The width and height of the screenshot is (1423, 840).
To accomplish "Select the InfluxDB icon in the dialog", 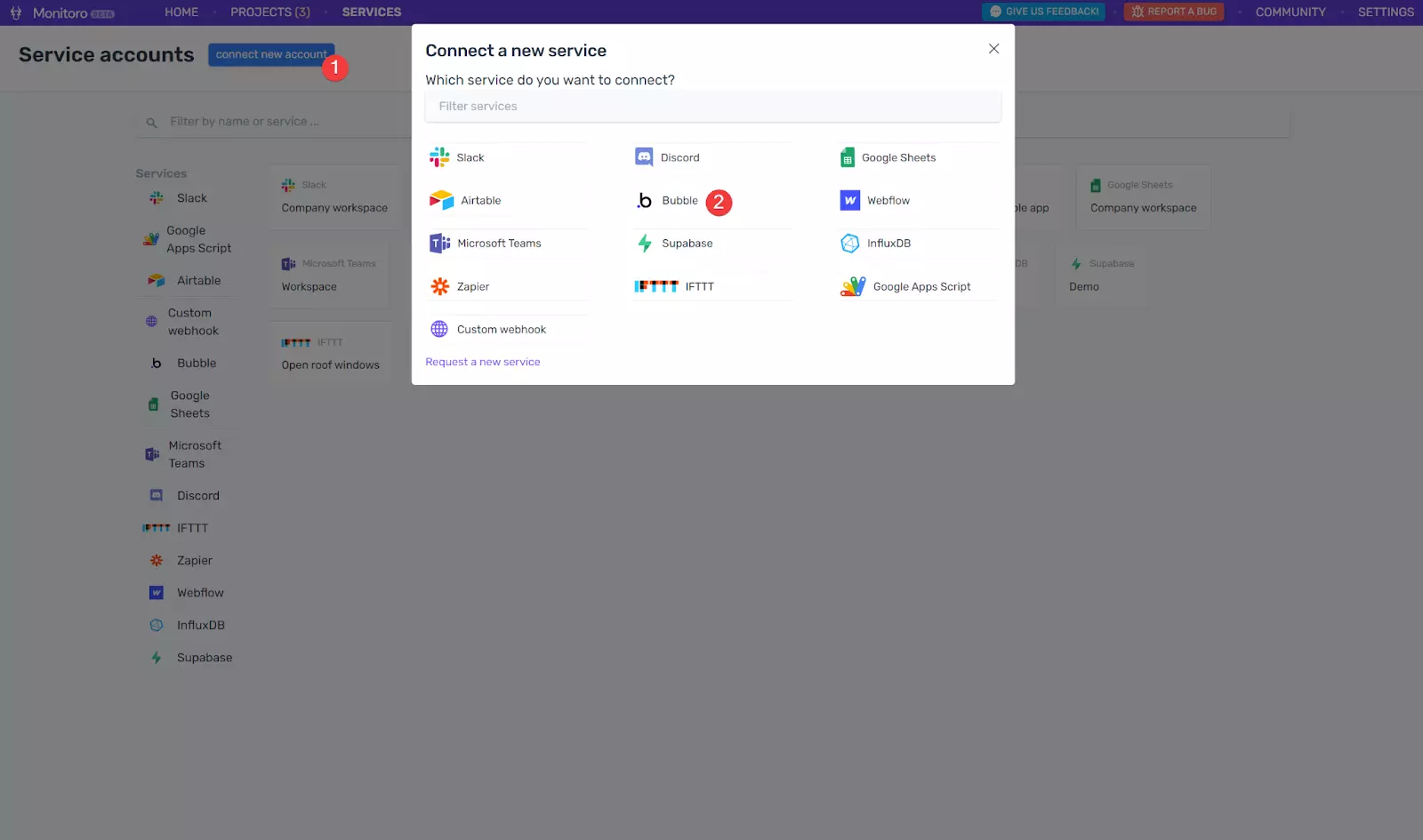I will [850, 243].
